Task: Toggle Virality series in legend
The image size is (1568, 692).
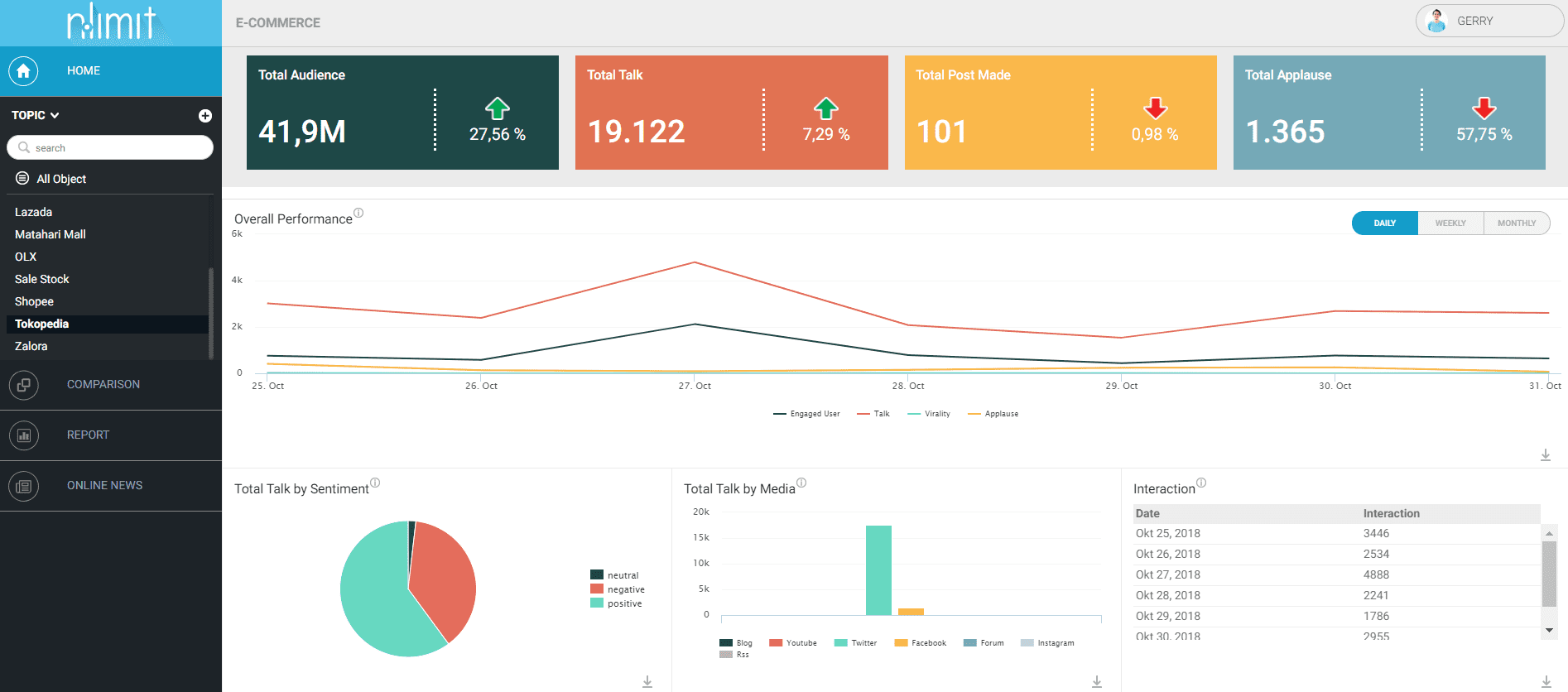Action: click(x=929, y=414)
